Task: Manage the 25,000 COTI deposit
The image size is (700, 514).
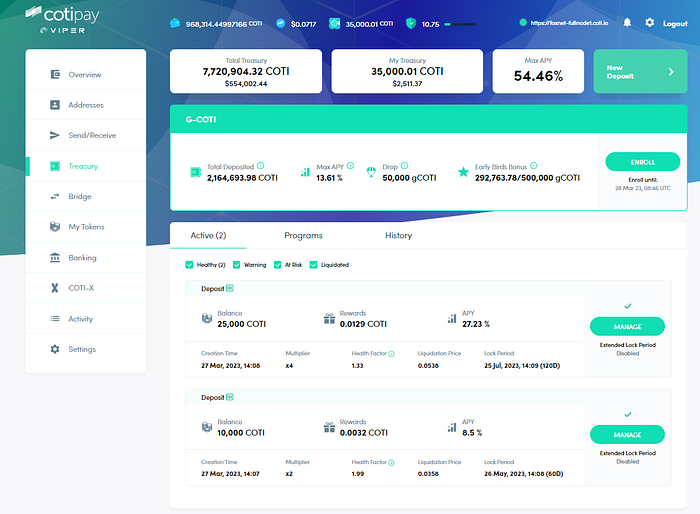Action: 627,326
